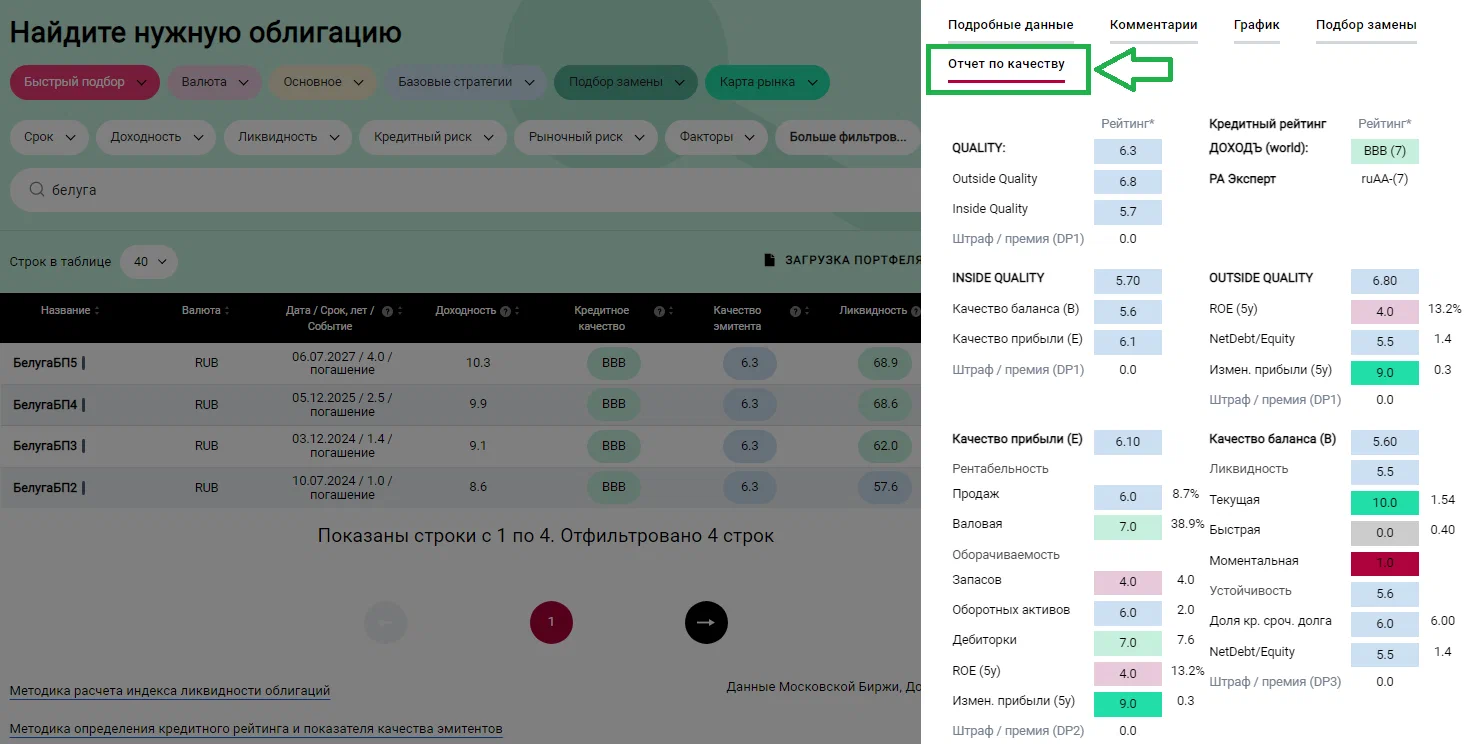Open rows-per-page dropdown showing 40
This screenshot has width=1478, height=744.
click(x=149, y=262)
